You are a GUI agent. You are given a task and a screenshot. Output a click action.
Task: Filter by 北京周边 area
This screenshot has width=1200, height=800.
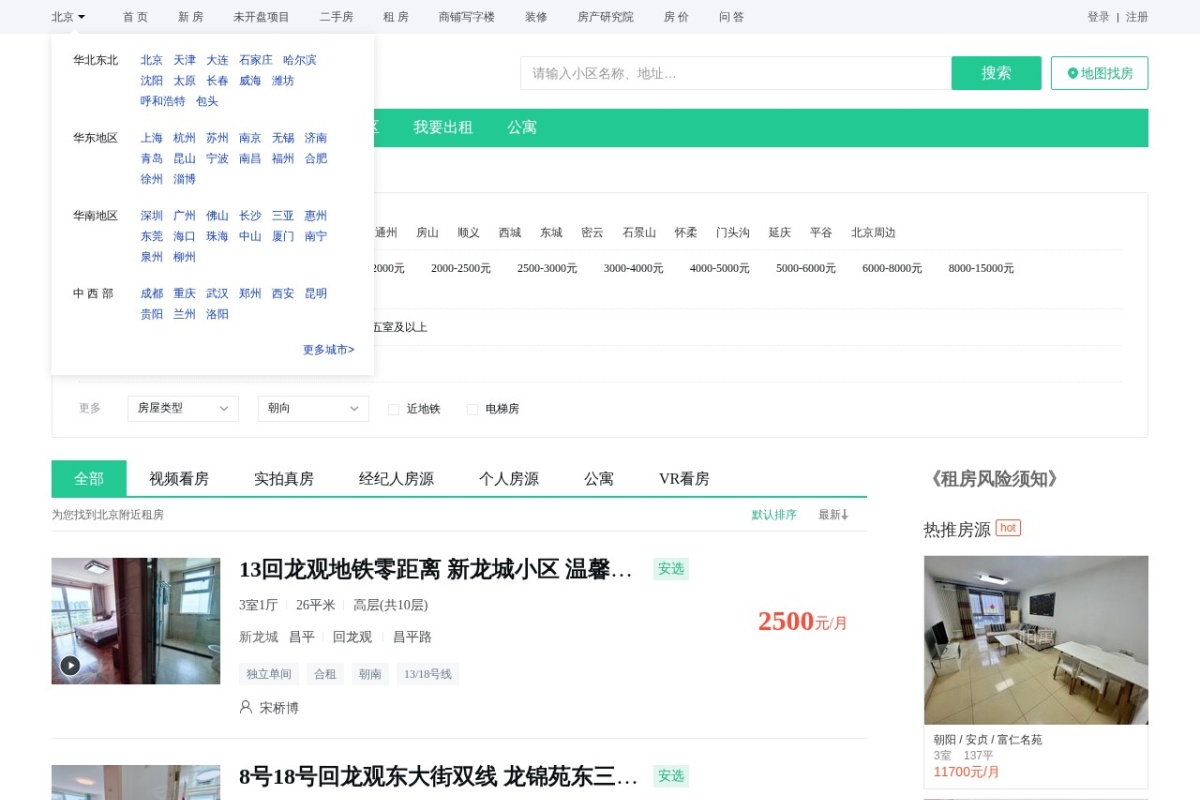click(873, 232)
